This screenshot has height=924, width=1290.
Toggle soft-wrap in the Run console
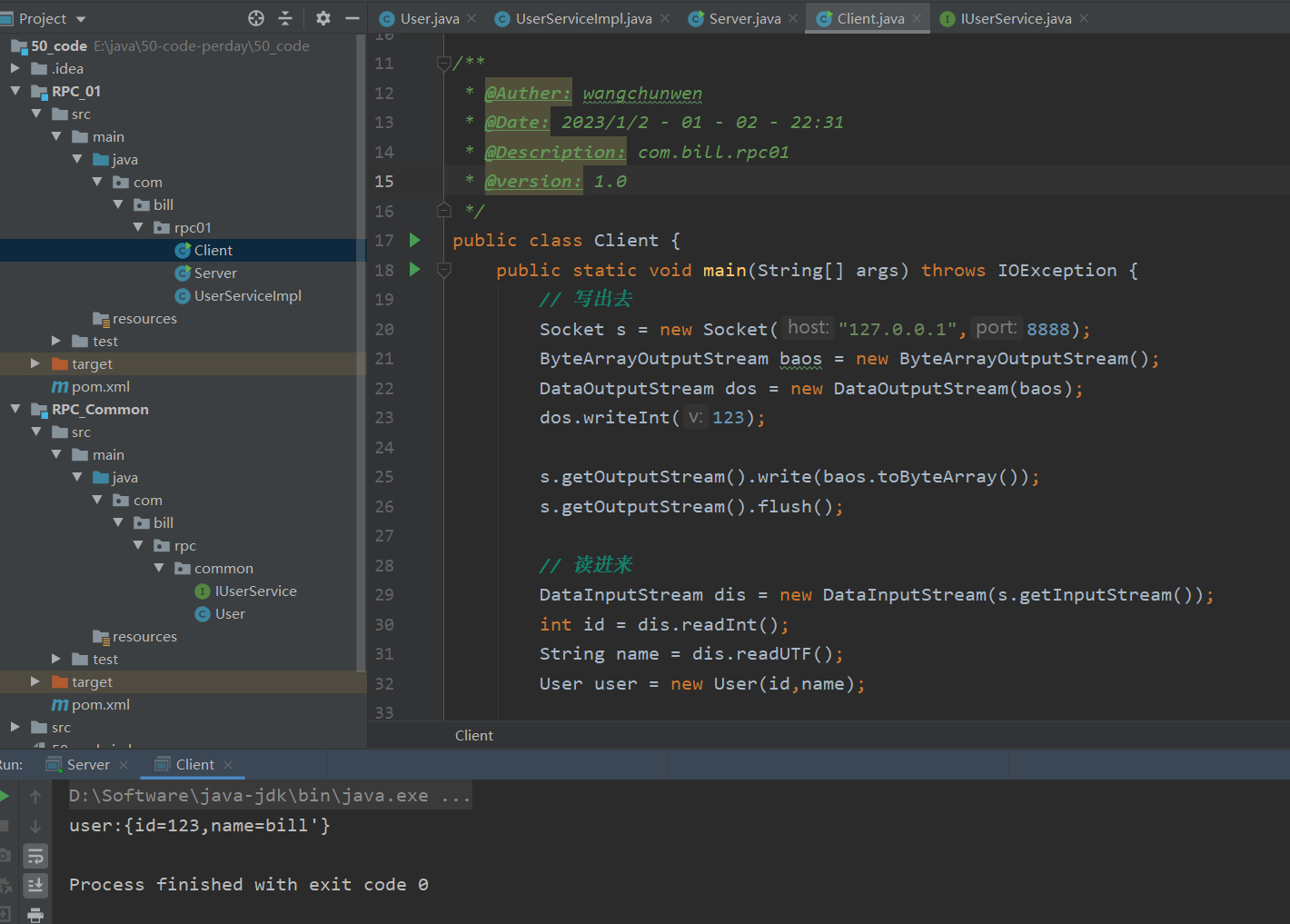[x=35, y=856]
